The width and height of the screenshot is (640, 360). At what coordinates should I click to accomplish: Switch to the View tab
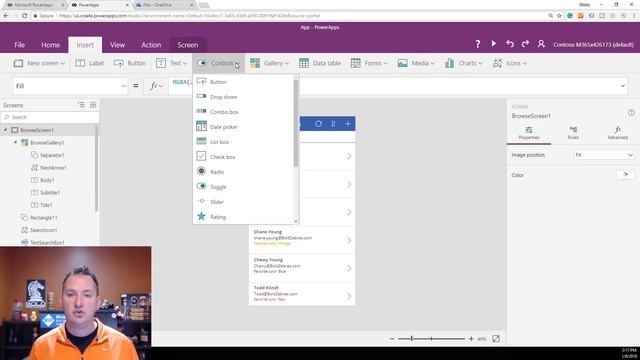[117, 45]
